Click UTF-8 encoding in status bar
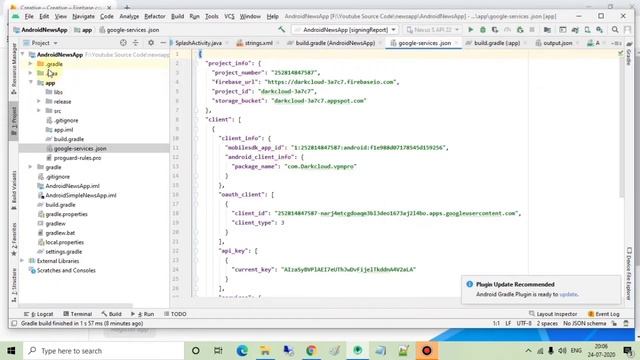Image resolution: width=640 pixels, height=360 pixels. (x=524, y=323)
